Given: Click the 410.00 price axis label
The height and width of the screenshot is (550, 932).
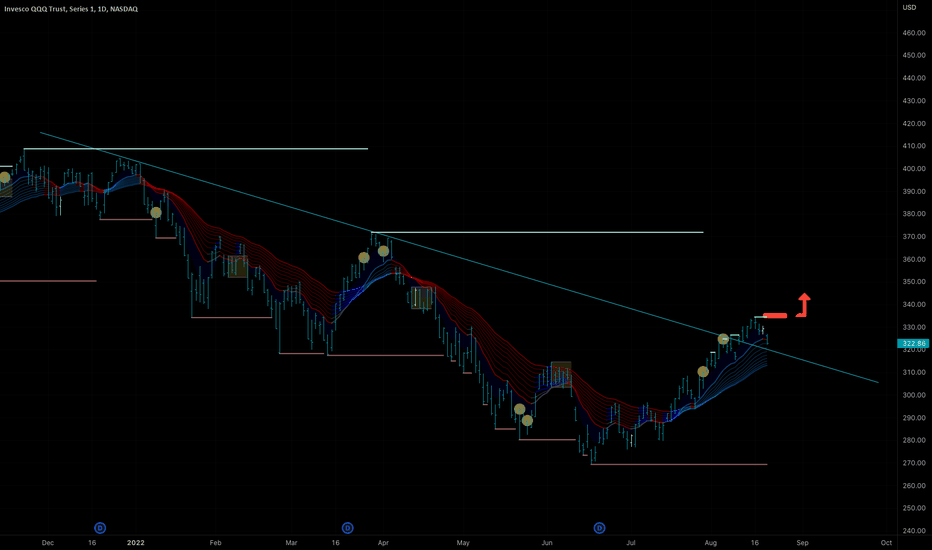Looking at the screenshot, I should pyautogui.click(x=914, y=146).
